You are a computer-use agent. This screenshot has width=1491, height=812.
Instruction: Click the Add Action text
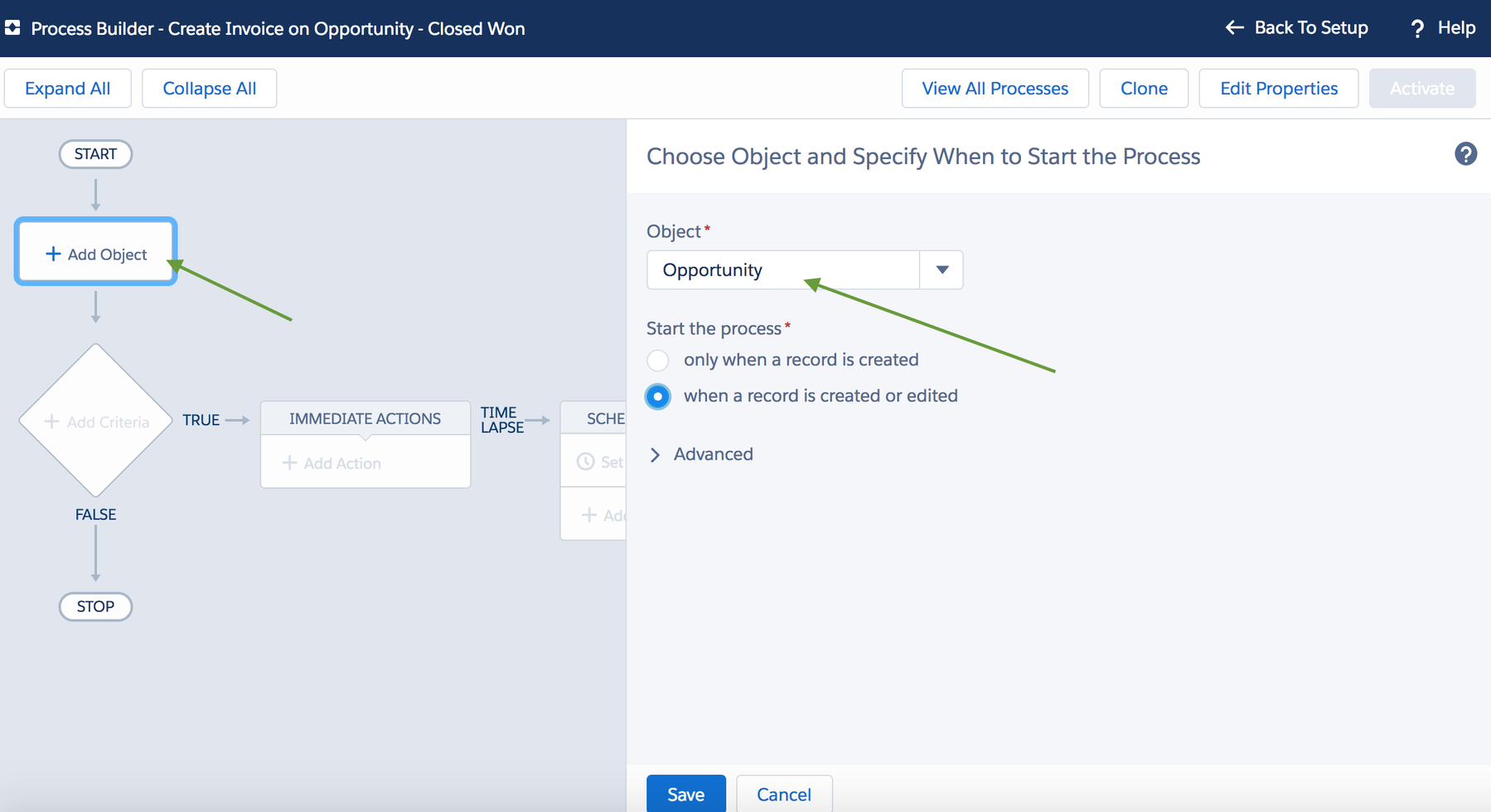coord(342,463)
